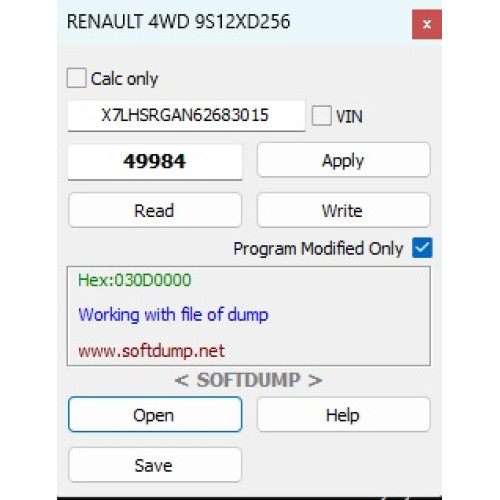The height and width of the screenshot is (500, 500).
Task: Click the mileage value field 49984
Action: [x=155, y=162]
